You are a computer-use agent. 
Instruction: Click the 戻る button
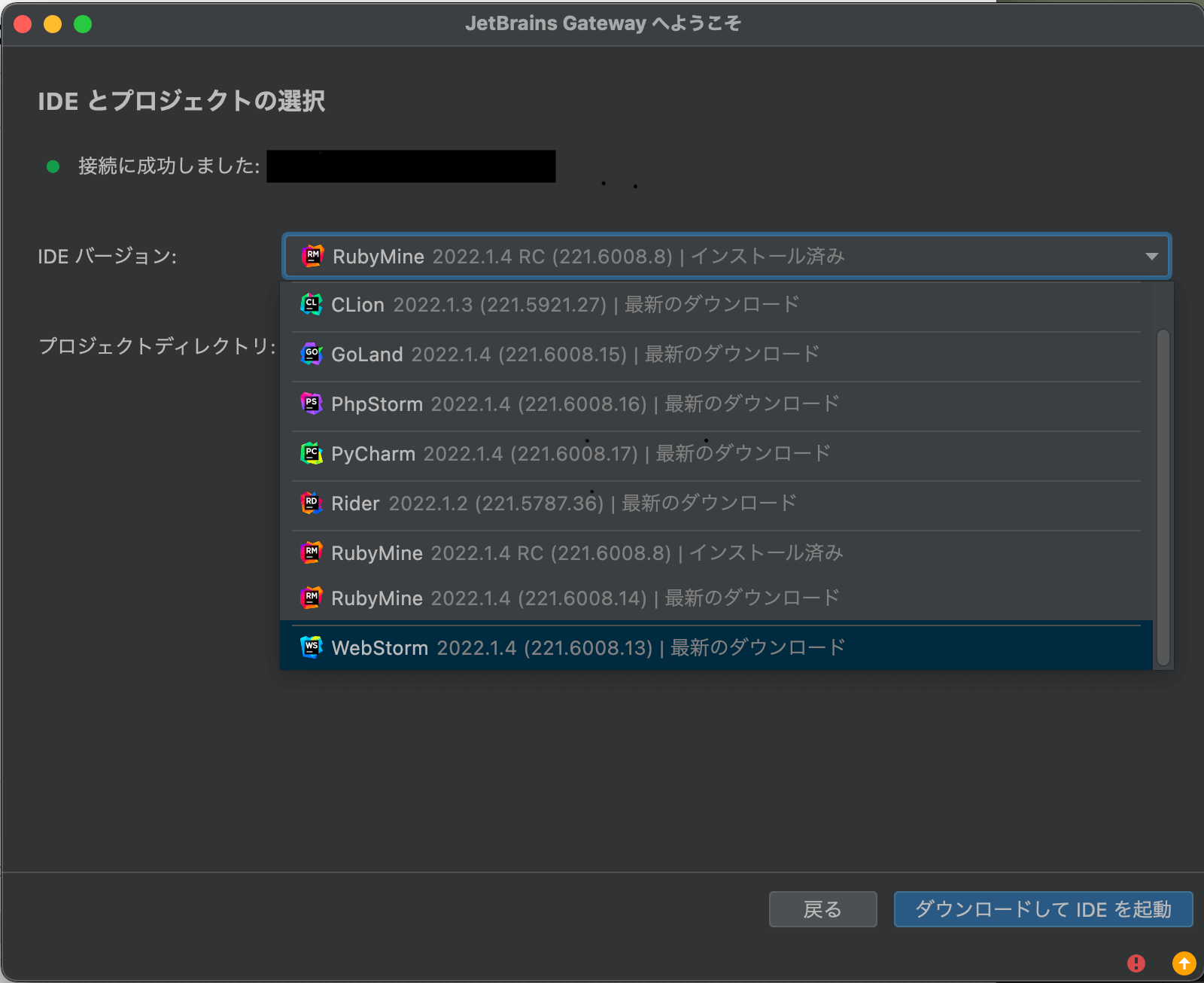coord(822,909)
